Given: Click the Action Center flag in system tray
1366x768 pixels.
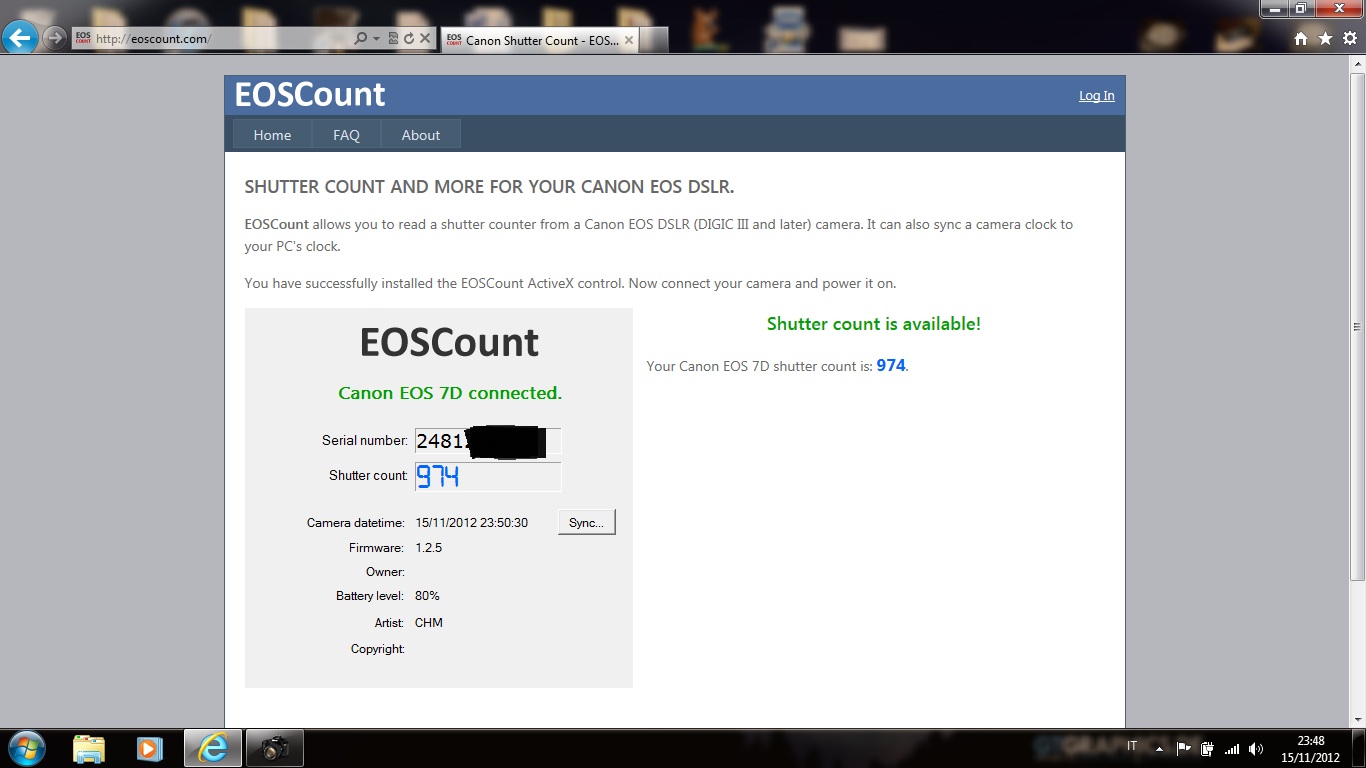Looking at the screenshot, I should 1184,748.
